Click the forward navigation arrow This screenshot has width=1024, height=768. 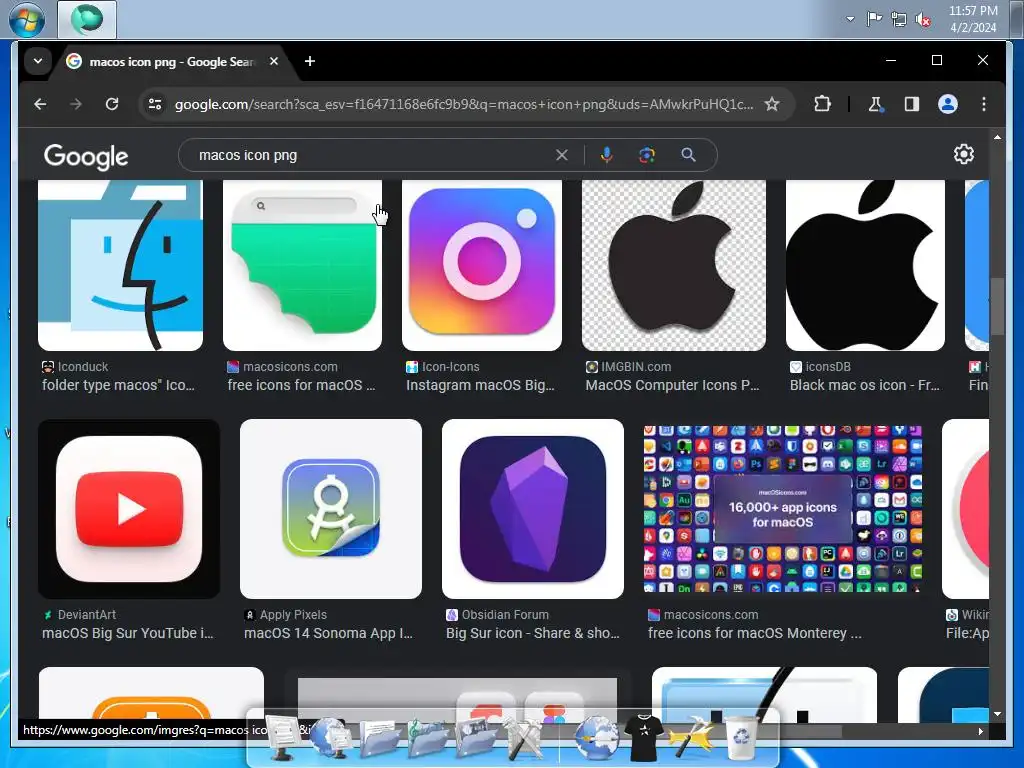[76, 104]
